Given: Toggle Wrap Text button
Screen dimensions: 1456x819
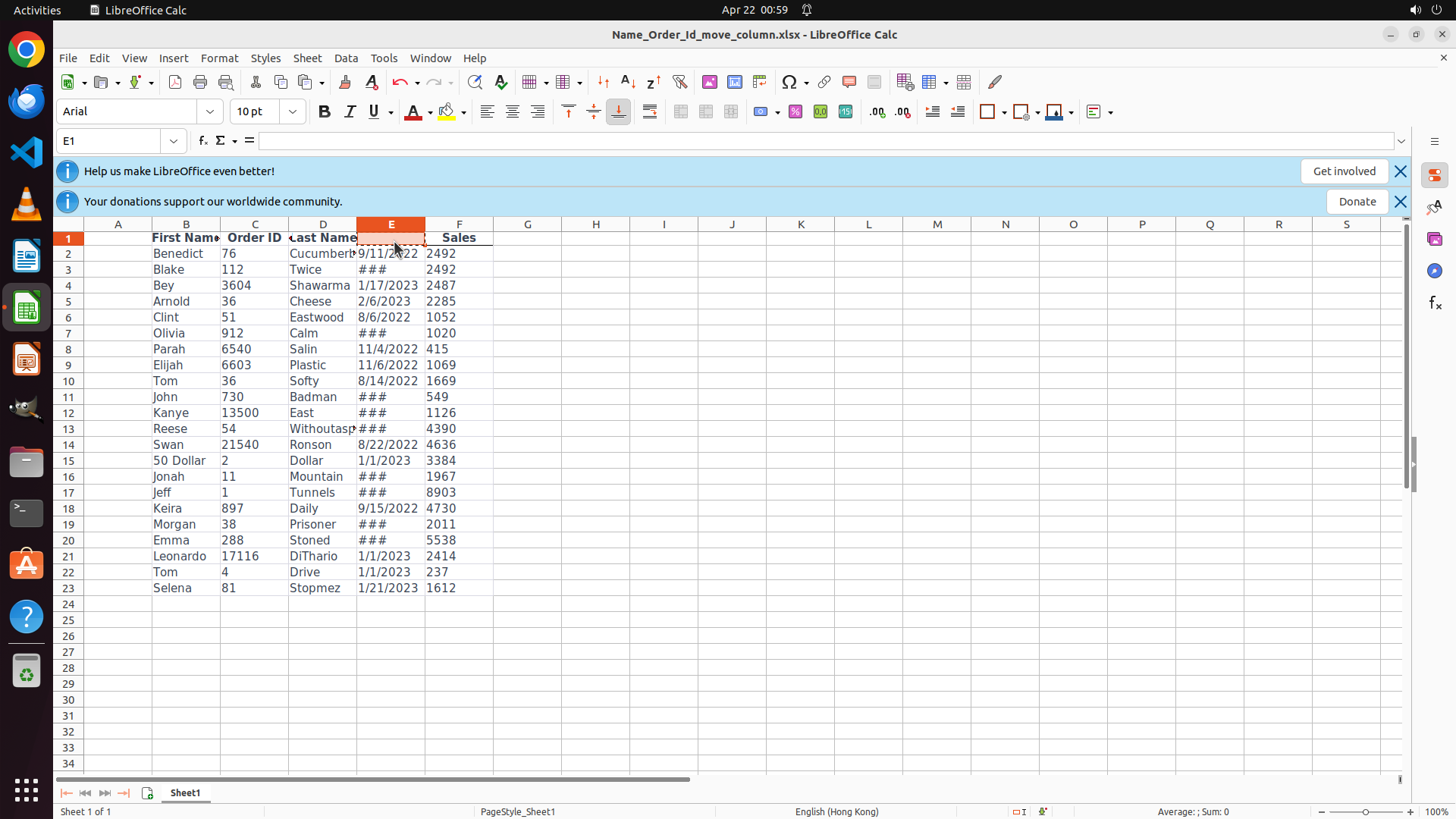Looking at the screenshot, I should click(x=650, y=112).
